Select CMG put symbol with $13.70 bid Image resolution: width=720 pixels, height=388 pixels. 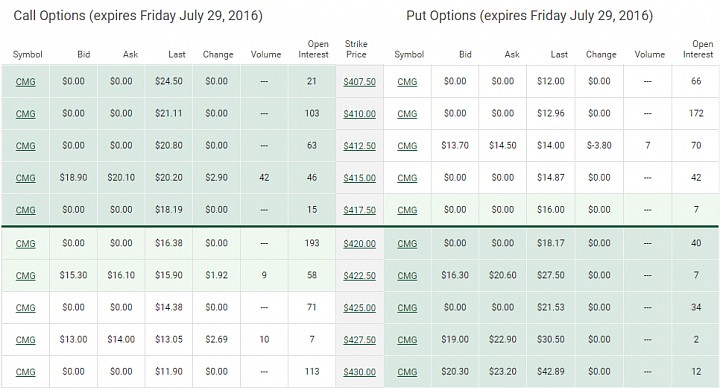click(407, 146)
